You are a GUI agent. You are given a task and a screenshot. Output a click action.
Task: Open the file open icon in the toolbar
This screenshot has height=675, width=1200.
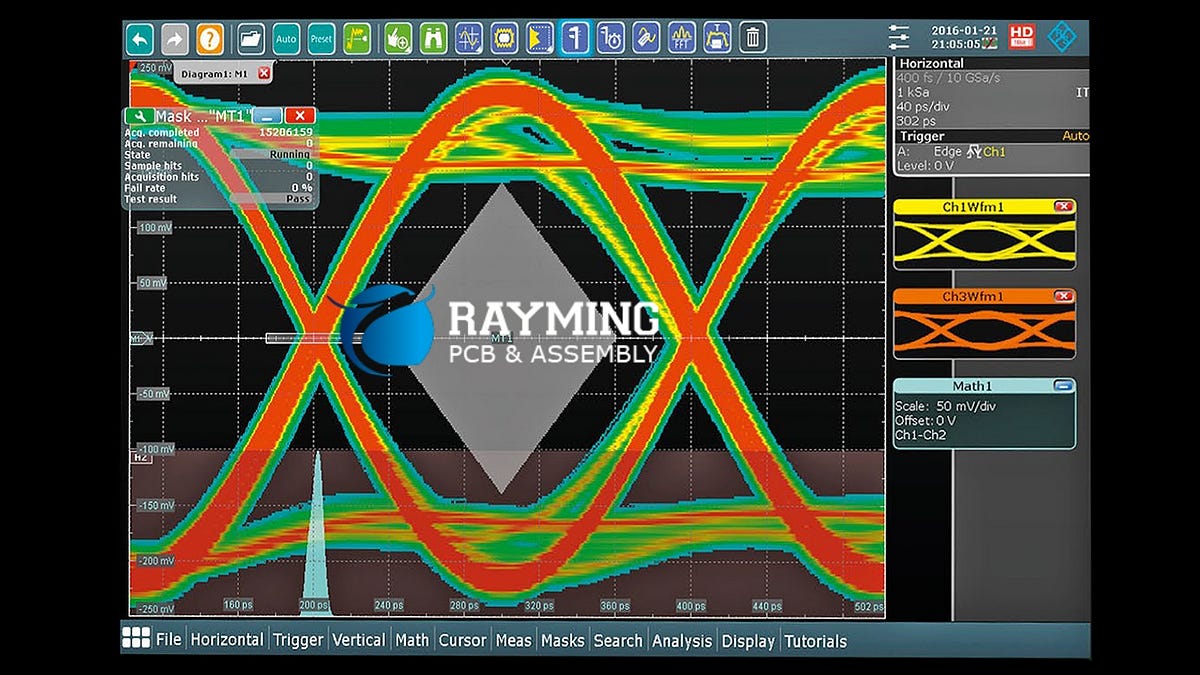pyautogui.click(x=251, y=38)
